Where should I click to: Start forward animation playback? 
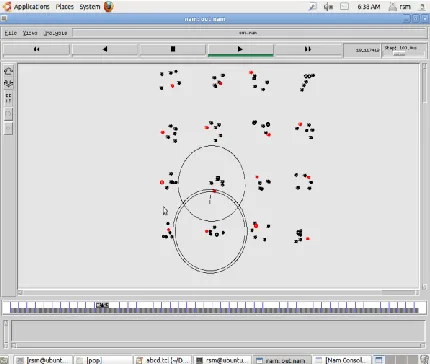(240, 49)
